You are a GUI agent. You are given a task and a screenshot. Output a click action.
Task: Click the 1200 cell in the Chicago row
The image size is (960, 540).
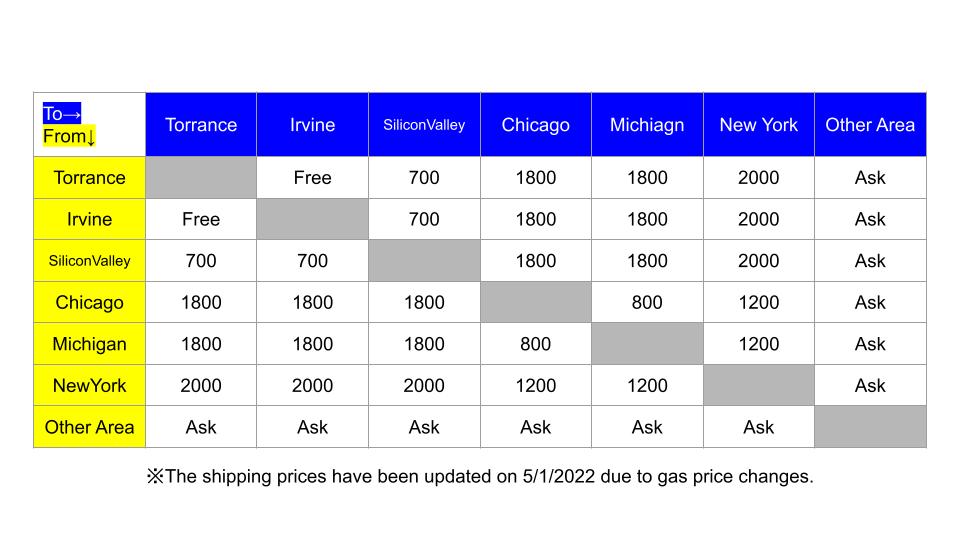pos(758,302)
